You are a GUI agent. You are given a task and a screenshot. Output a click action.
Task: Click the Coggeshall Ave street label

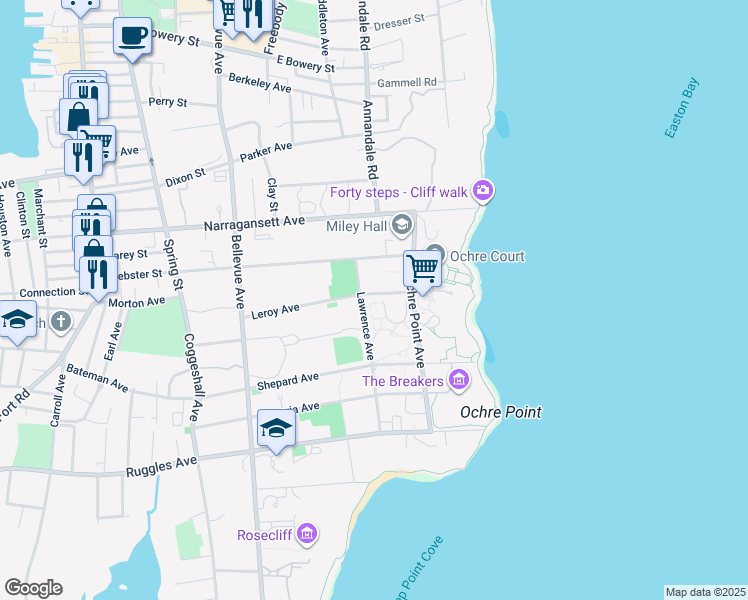(x=194, y=377)
